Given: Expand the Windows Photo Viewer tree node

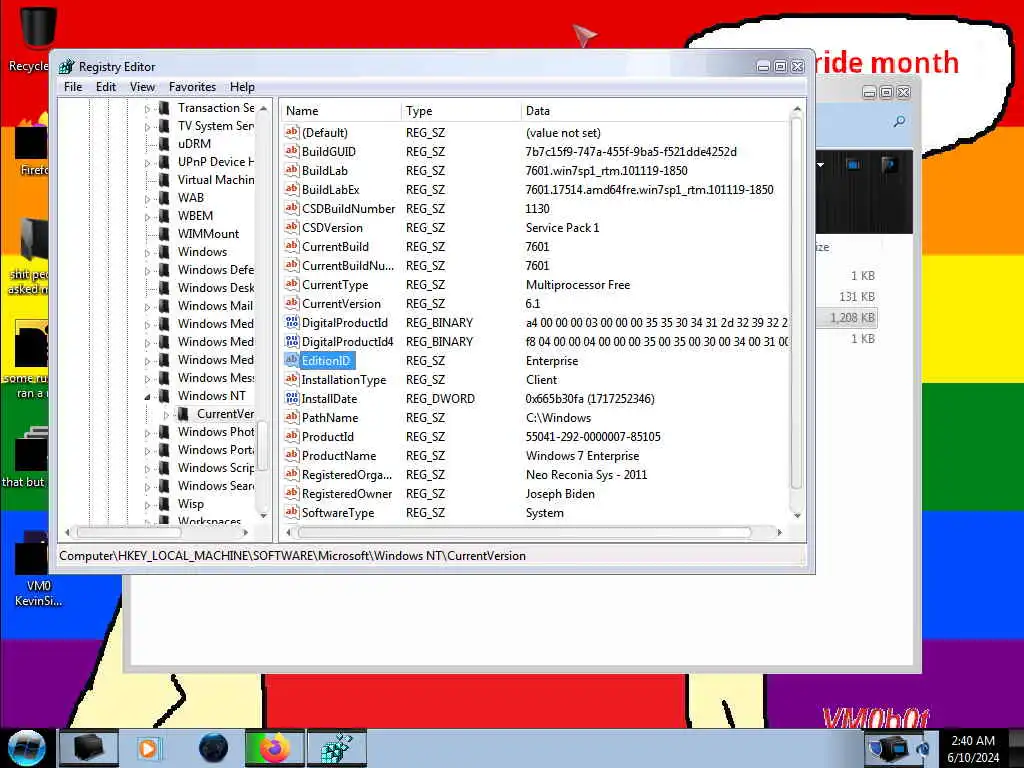Looking at the screenshot, I should (x=147, y=432).
